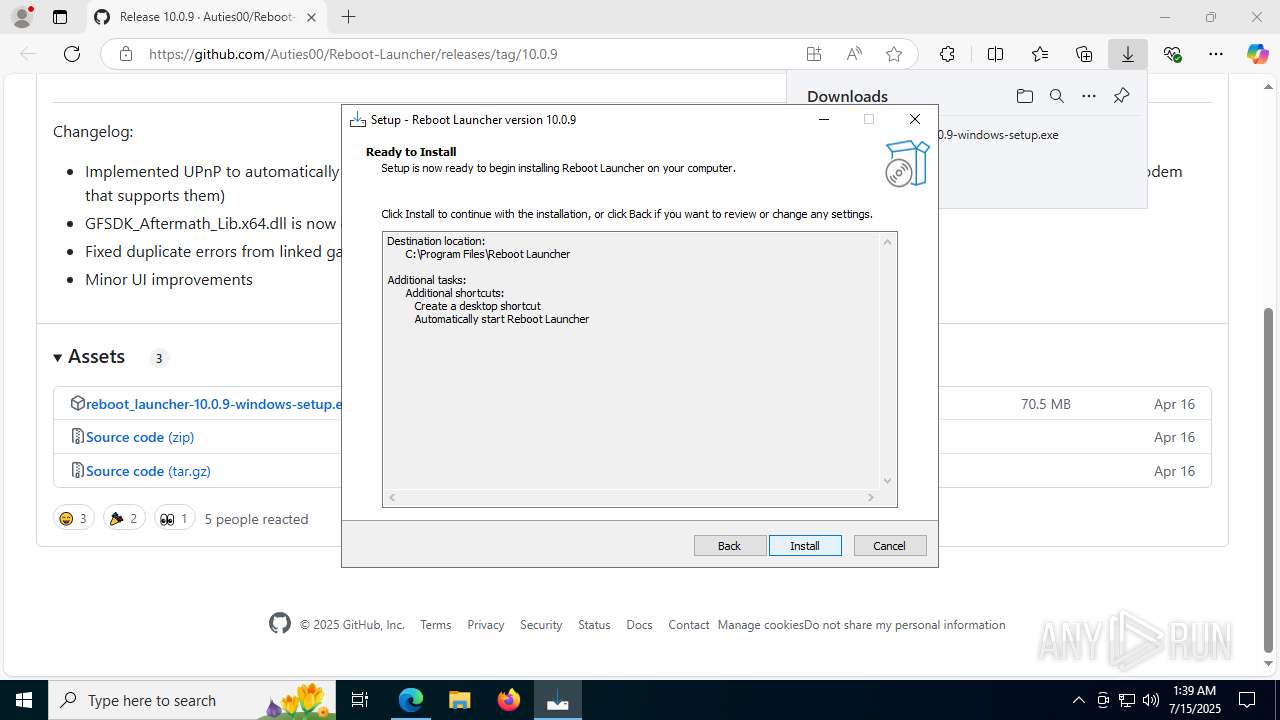The width and height of the screenshot is (1280, 720).
Task: Open the downloads folder icon
Action: tap(1024, 96)
